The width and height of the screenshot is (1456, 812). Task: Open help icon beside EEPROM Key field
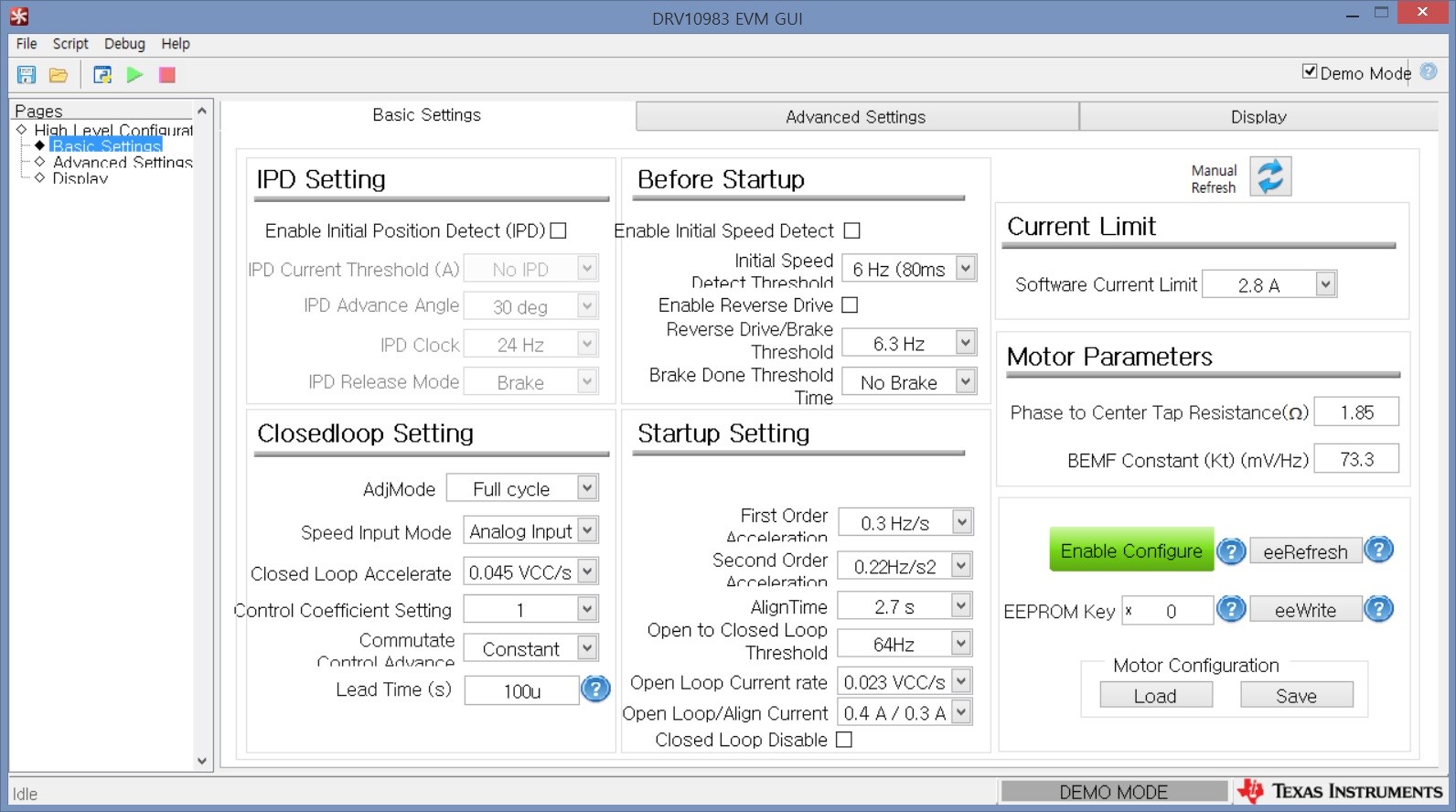coord(1231,608)
